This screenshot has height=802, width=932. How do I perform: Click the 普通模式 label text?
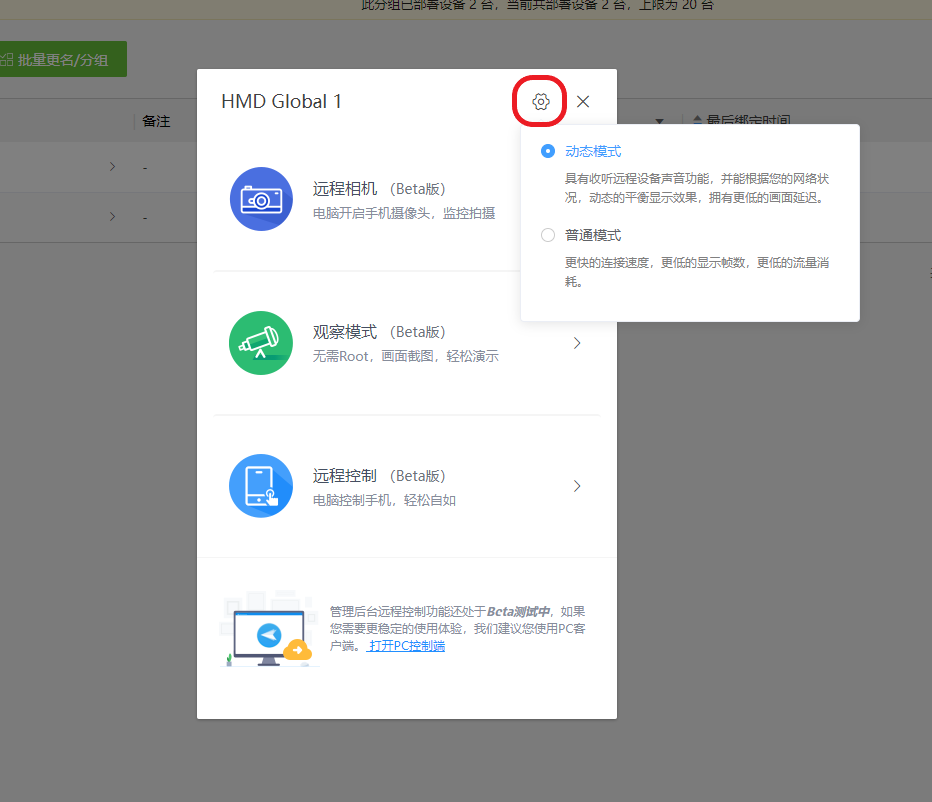click(x=593, y=235)
